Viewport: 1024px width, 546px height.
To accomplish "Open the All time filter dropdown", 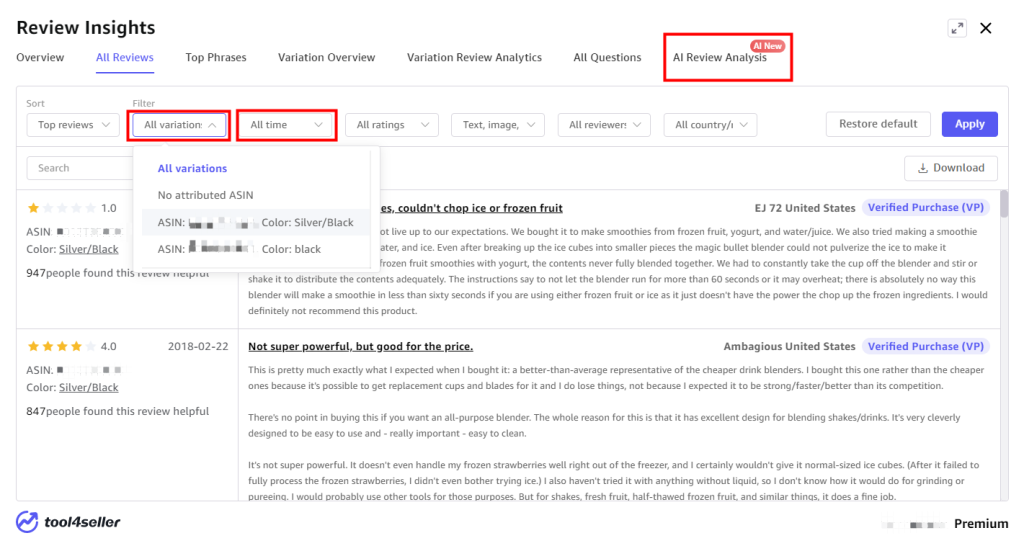I will click(286, 125).
